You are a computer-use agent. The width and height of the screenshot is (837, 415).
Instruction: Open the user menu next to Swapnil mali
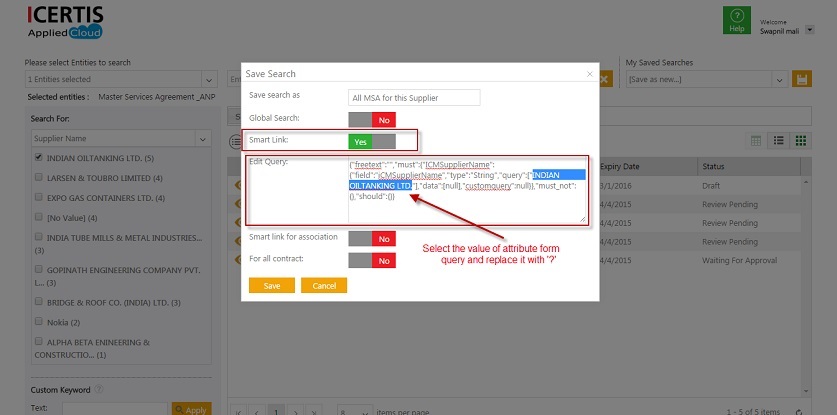click(810, 31)
